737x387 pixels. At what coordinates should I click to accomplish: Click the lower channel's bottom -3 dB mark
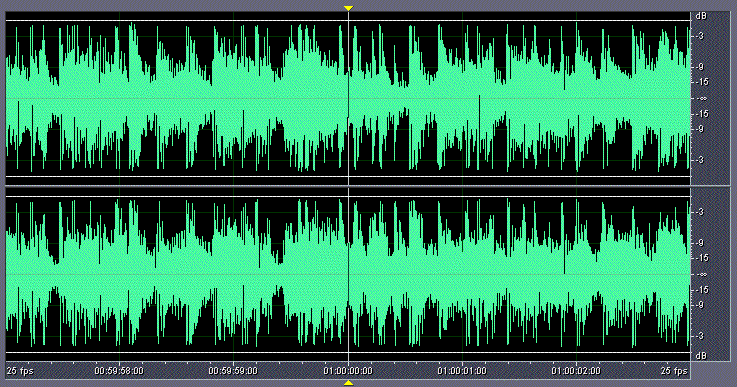click(700, 336)
